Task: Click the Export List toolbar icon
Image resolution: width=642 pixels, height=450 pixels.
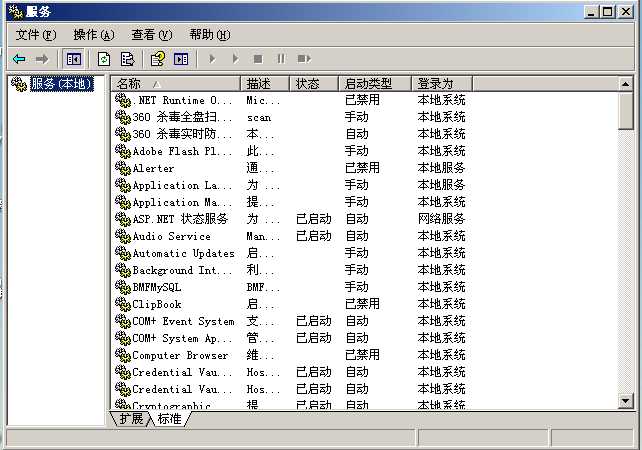Action: (127, 59)
